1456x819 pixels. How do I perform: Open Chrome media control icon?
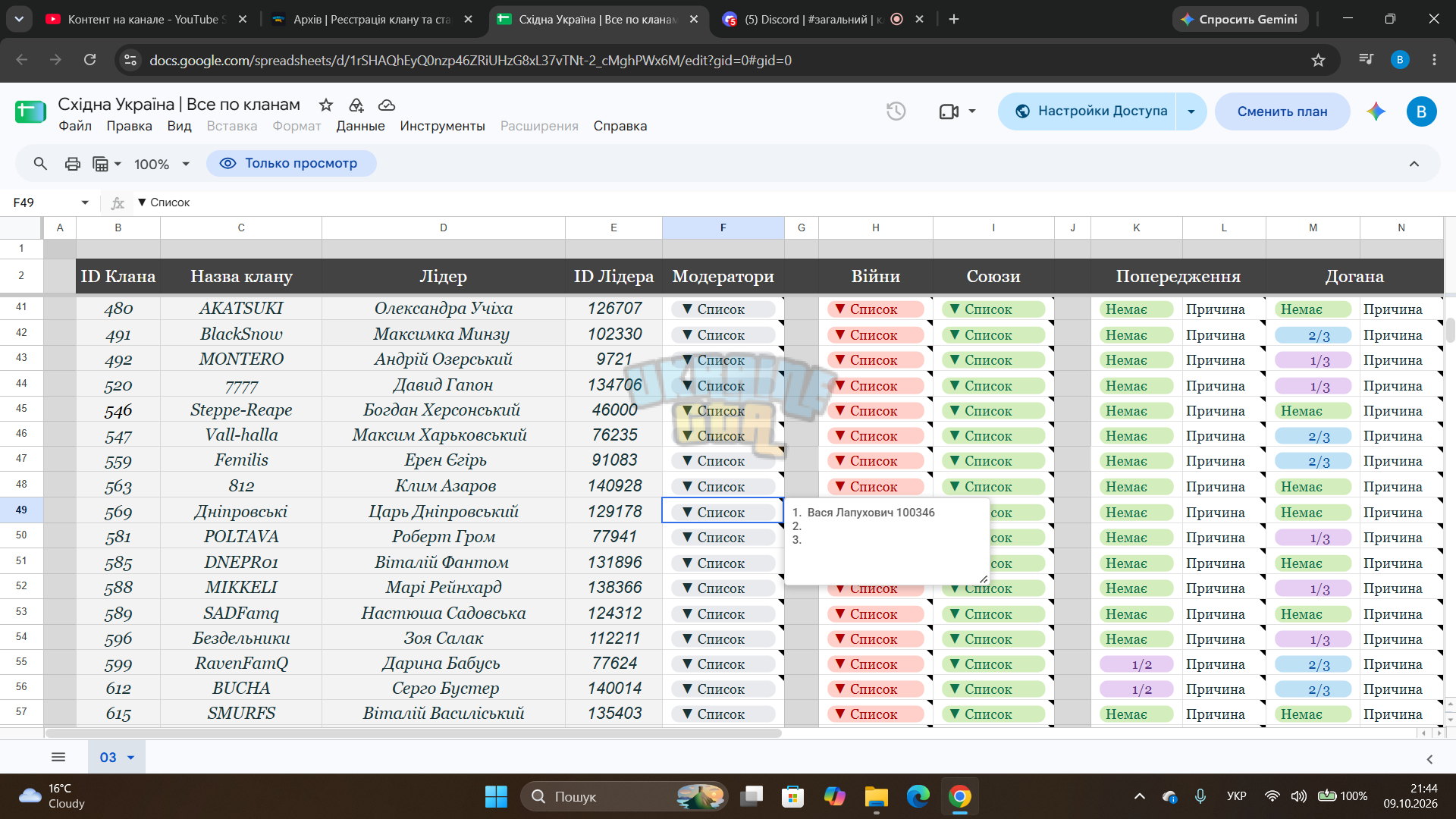(1366, 60)
